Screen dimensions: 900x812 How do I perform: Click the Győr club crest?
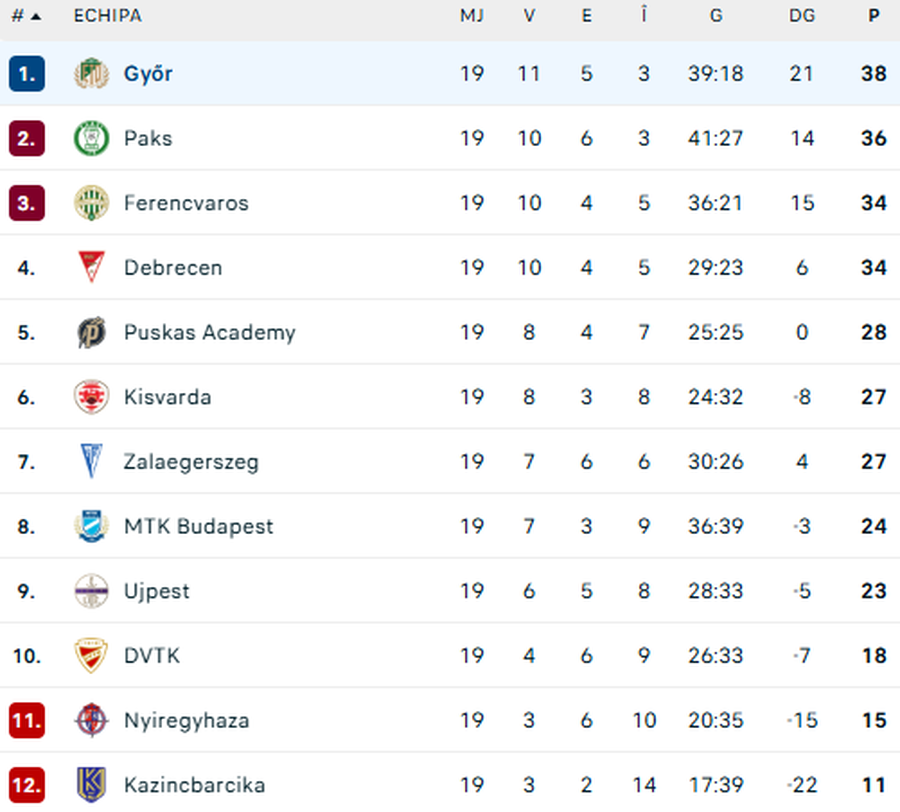point(92,73)
